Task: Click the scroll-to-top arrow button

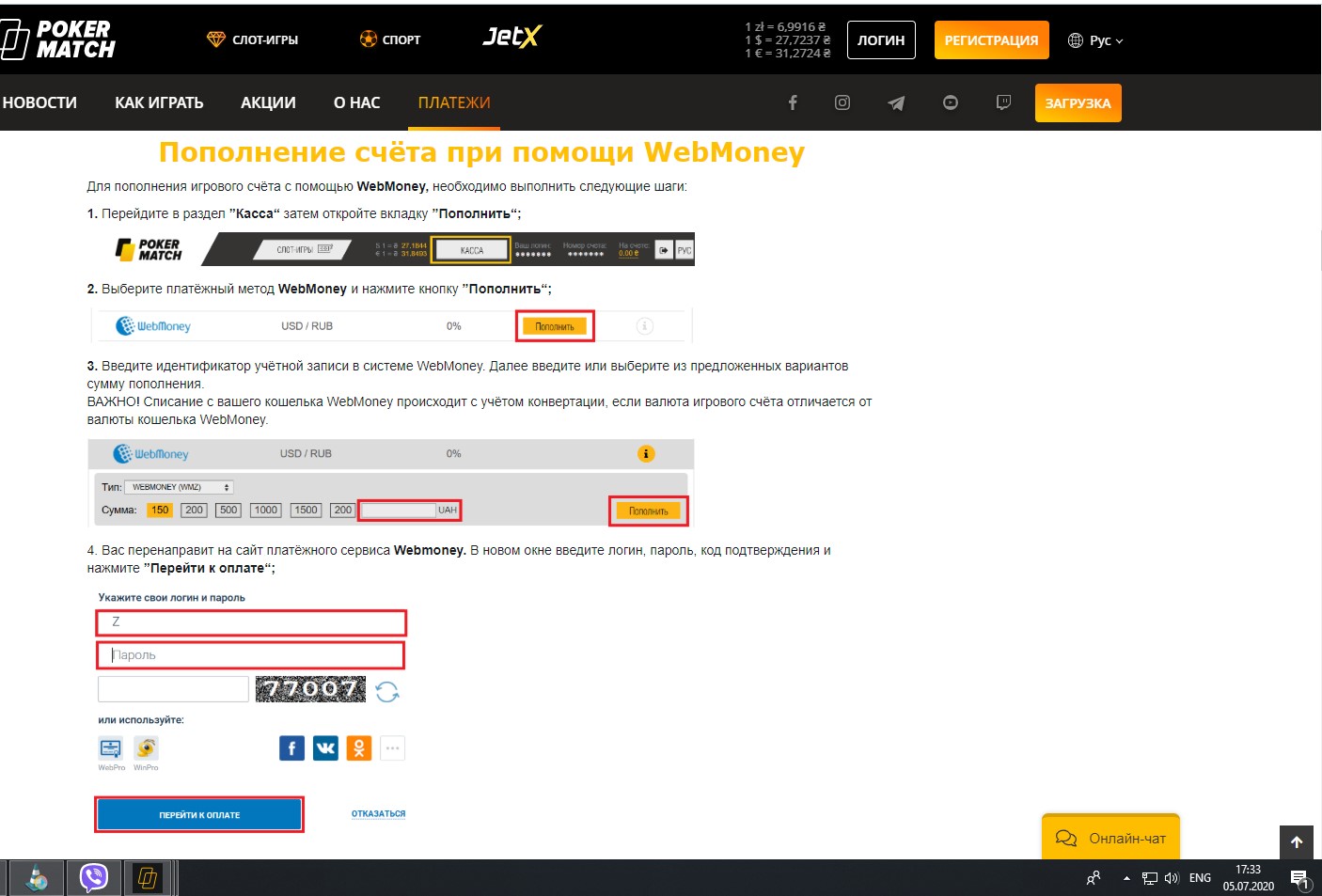Action: (1297, 842)
